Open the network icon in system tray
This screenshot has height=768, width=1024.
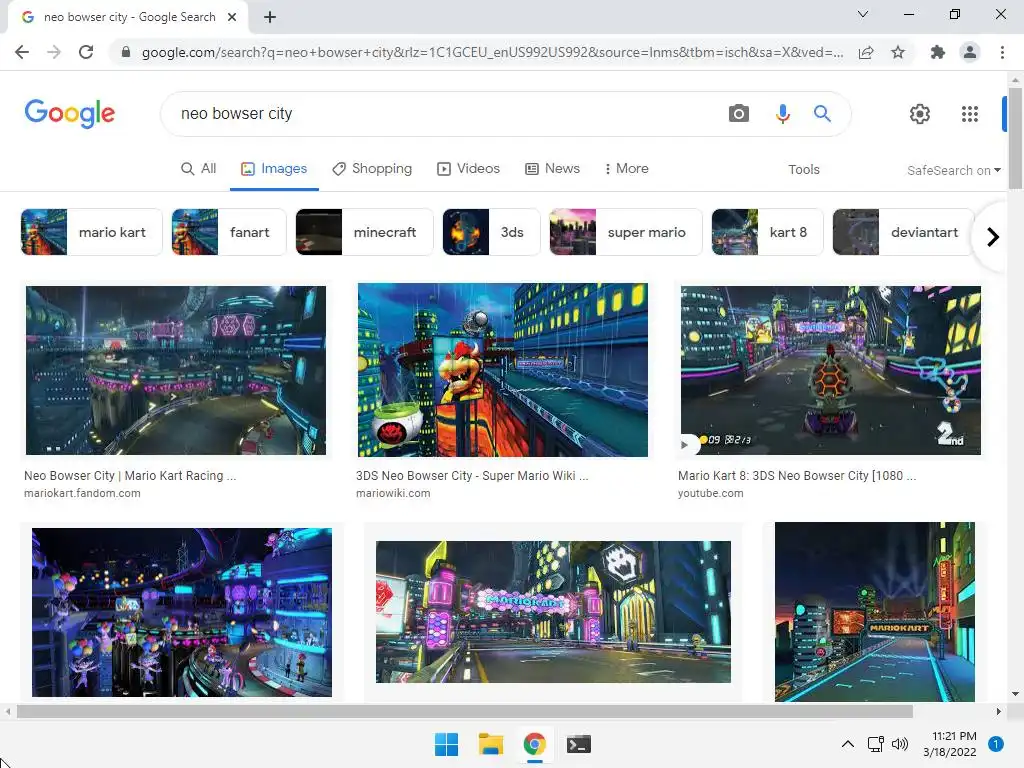tap(875, 744)
